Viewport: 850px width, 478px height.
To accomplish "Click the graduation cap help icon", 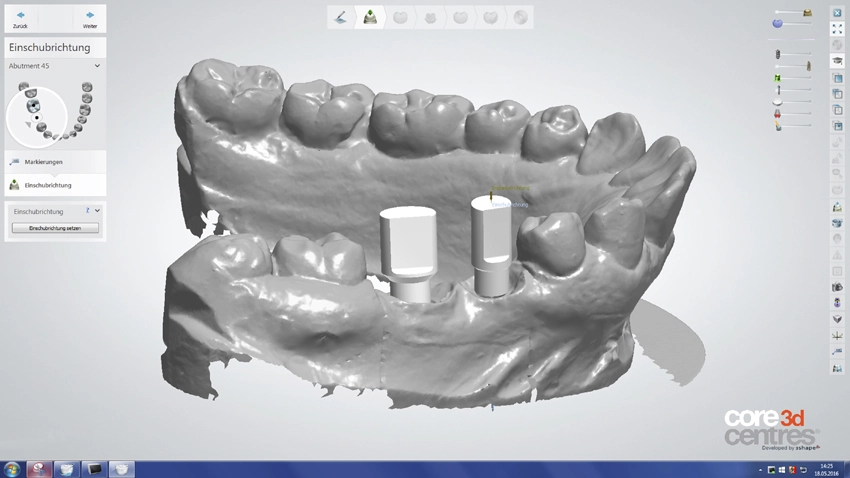I will click(837, 62).
